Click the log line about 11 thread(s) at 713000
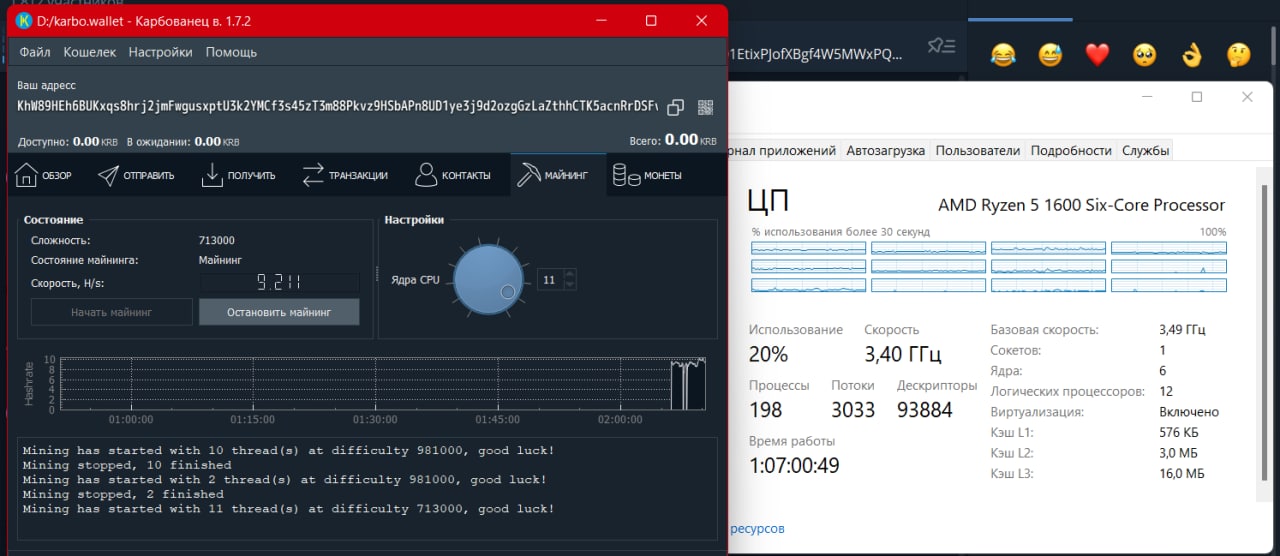This screenshot has width=1280, height=556. [288, 509]
